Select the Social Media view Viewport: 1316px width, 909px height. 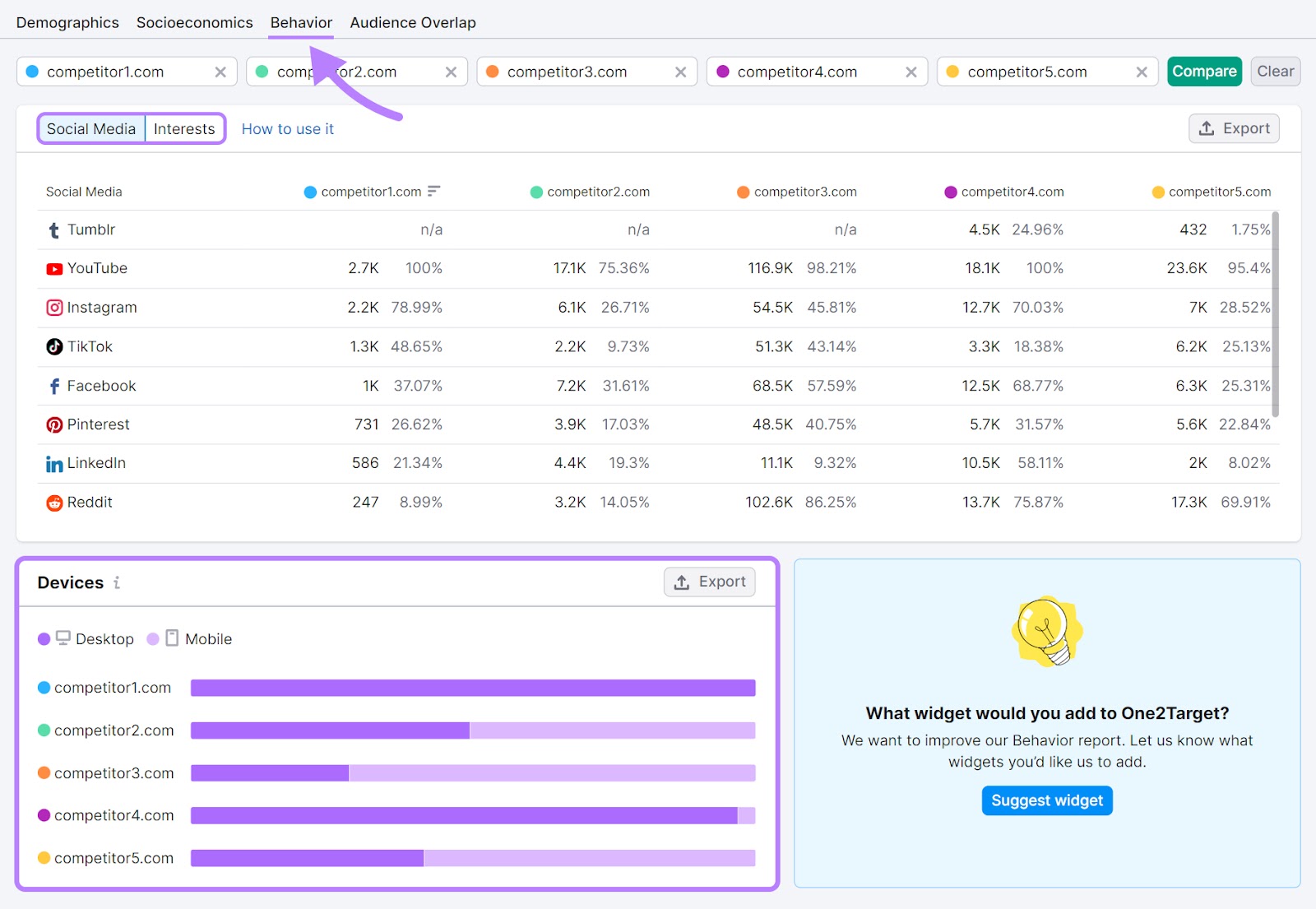[91, 128]
